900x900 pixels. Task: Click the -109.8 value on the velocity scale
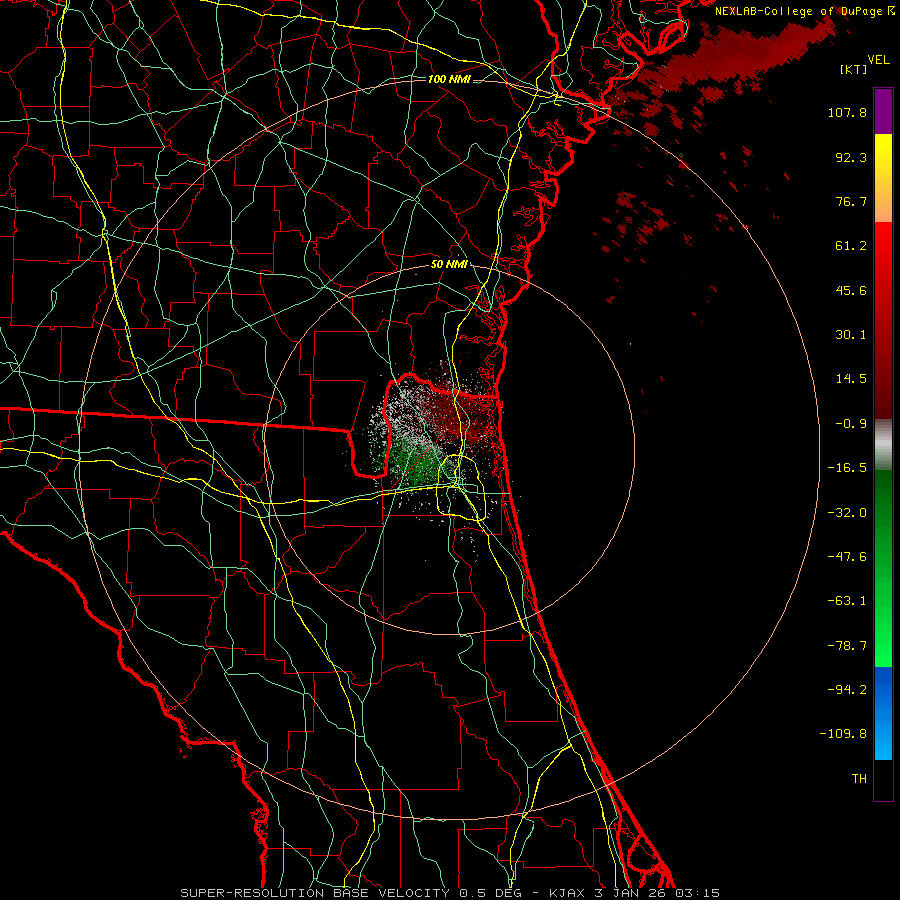[843, 734]
